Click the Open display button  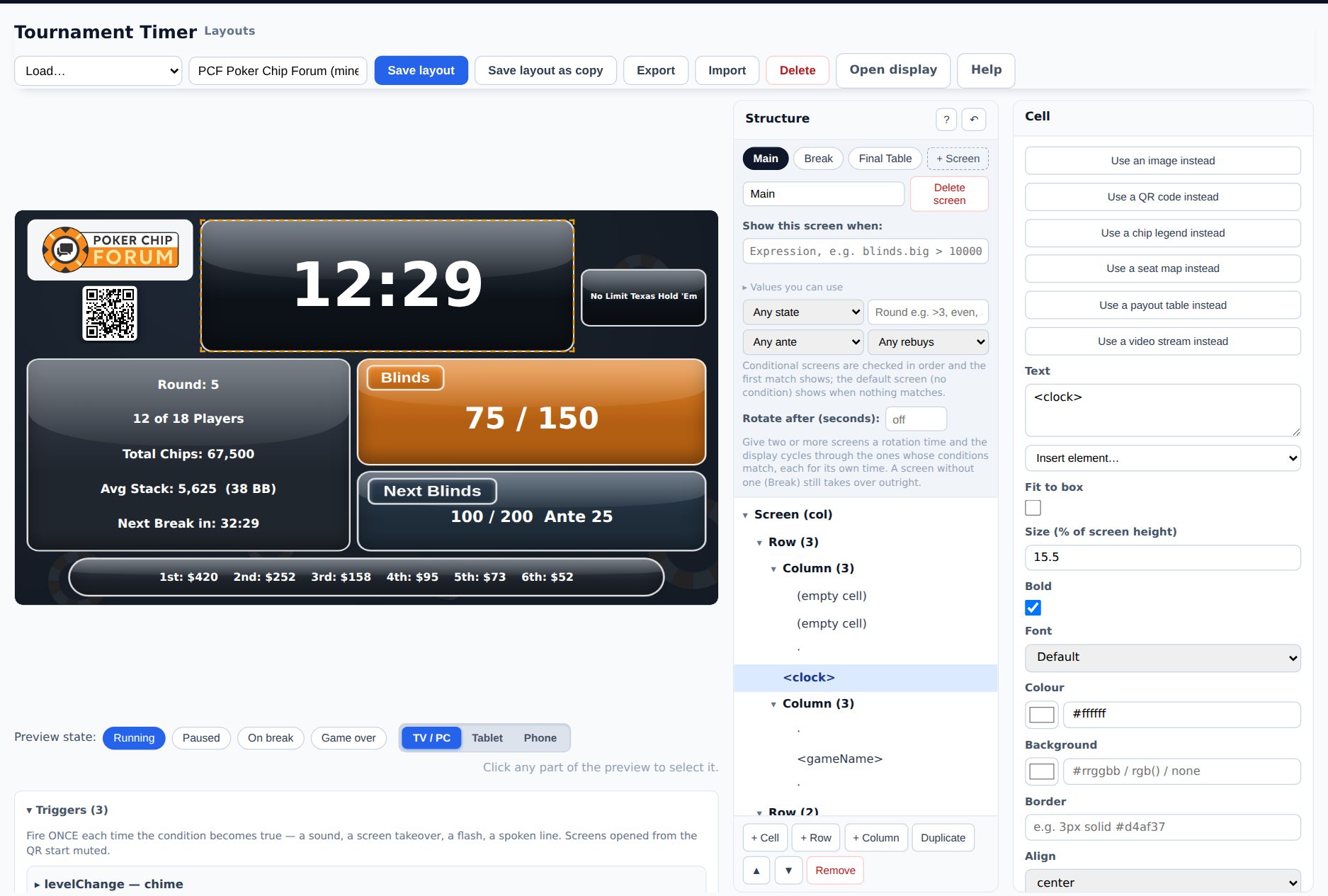click(893, 70)
